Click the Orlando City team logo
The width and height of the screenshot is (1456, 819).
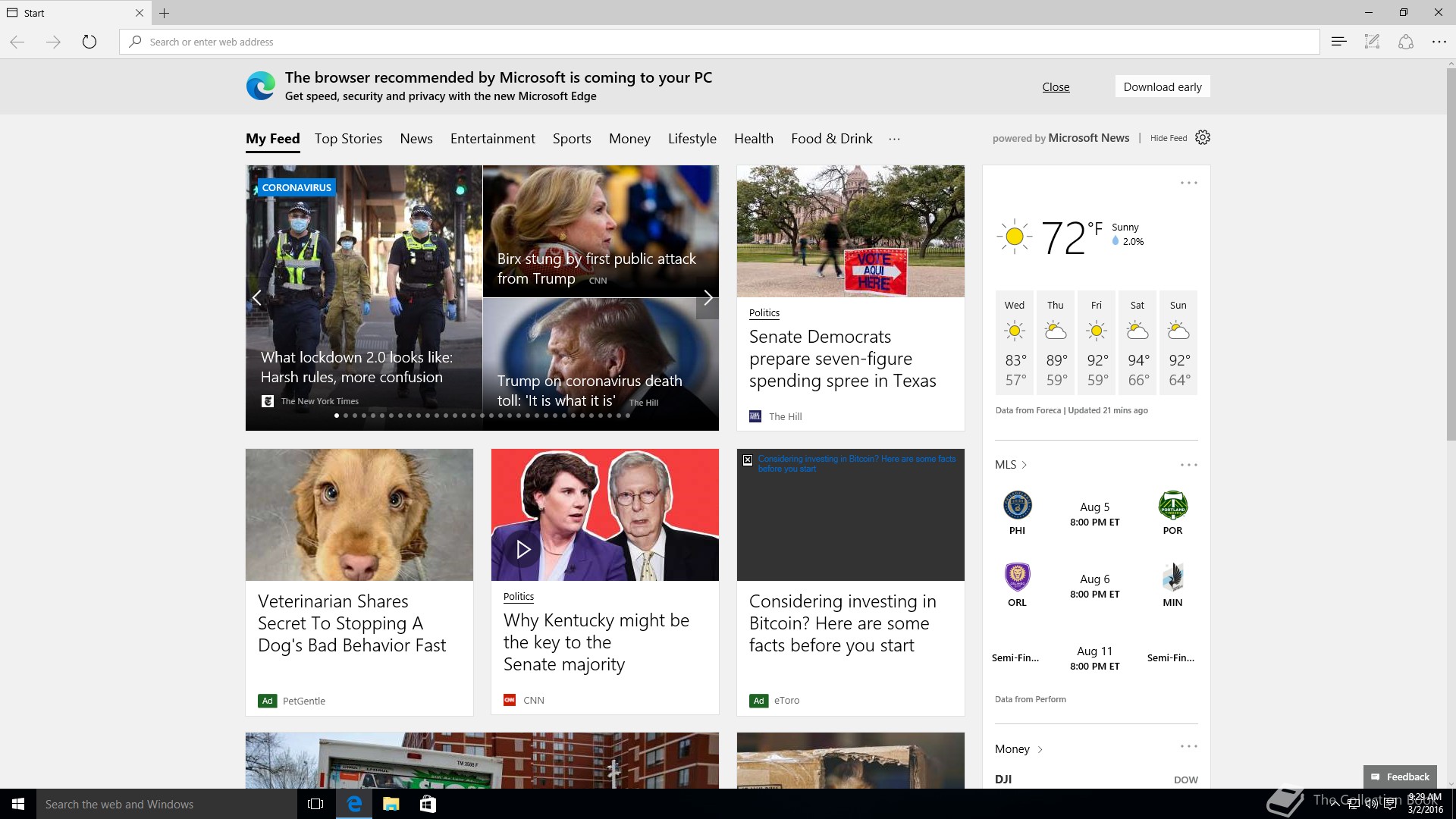tap(1017, 577)
